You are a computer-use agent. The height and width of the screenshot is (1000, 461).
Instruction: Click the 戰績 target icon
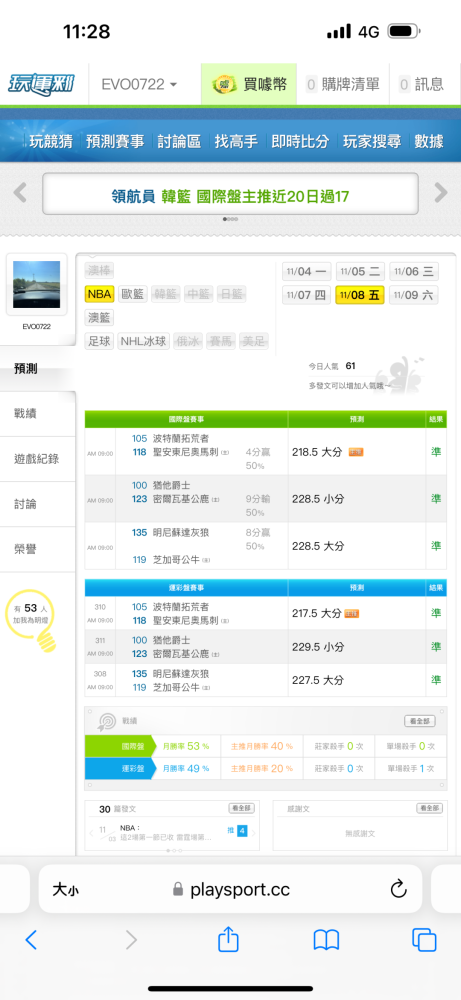106,721
